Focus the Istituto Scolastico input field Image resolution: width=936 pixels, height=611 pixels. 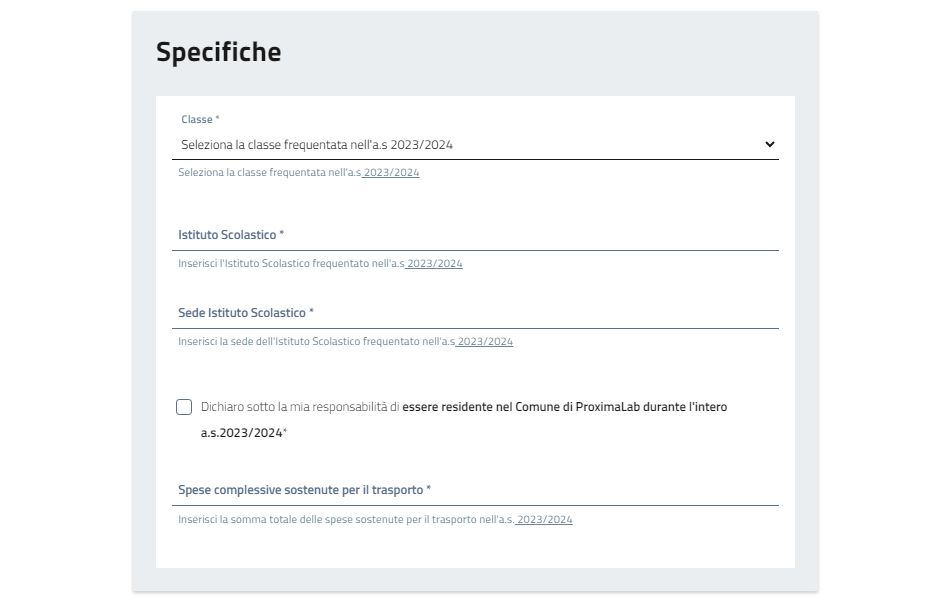pyautogui.click(x=478, y=235)
